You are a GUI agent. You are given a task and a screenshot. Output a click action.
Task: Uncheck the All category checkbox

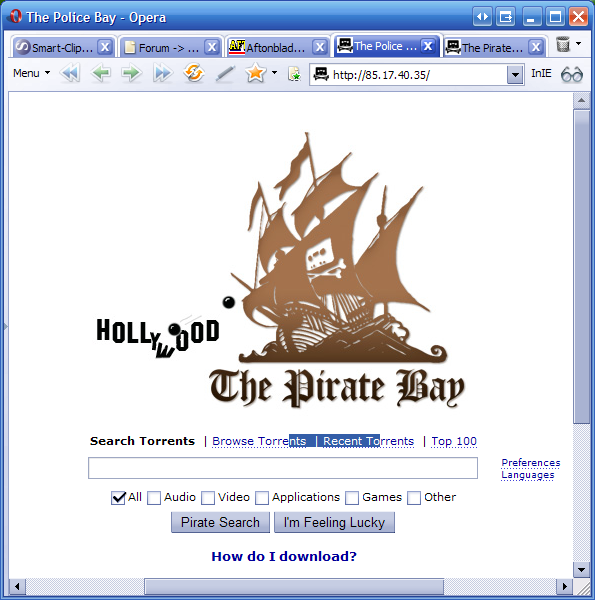click(x=118, y=498)
